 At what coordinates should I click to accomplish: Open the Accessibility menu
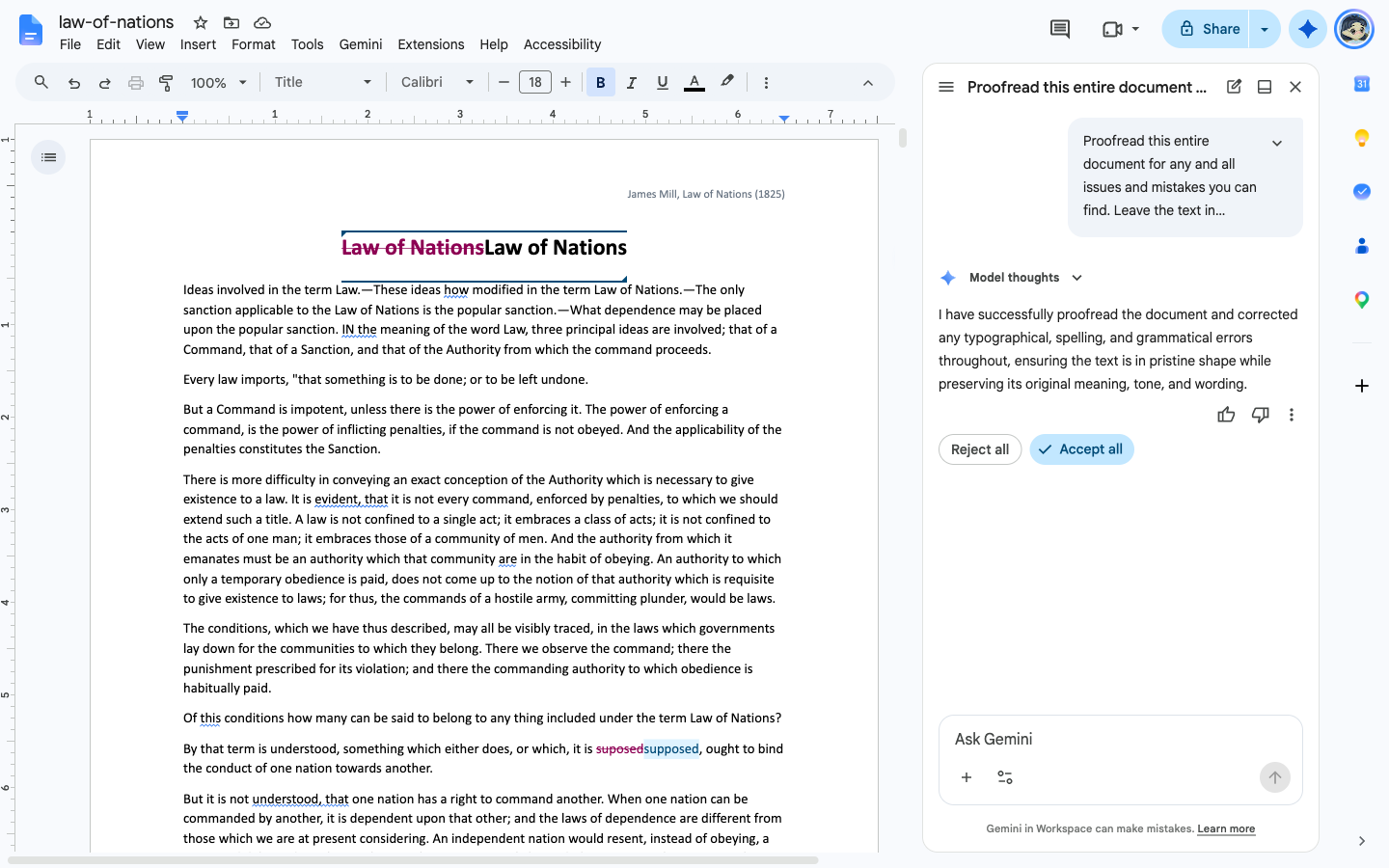[x=562, y=44]
